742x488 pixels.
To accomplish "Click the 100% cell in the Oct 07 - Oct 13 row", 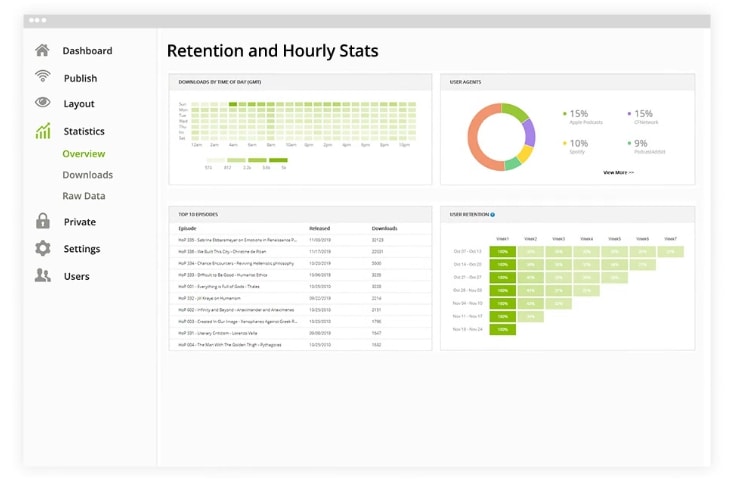I will pos(503,251).
